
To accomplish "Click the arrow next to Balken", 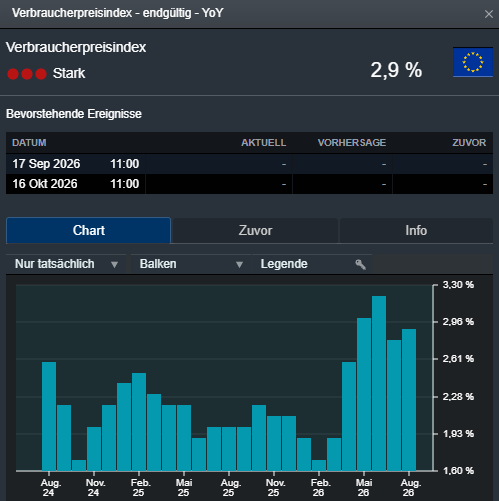I will point(239,265).
